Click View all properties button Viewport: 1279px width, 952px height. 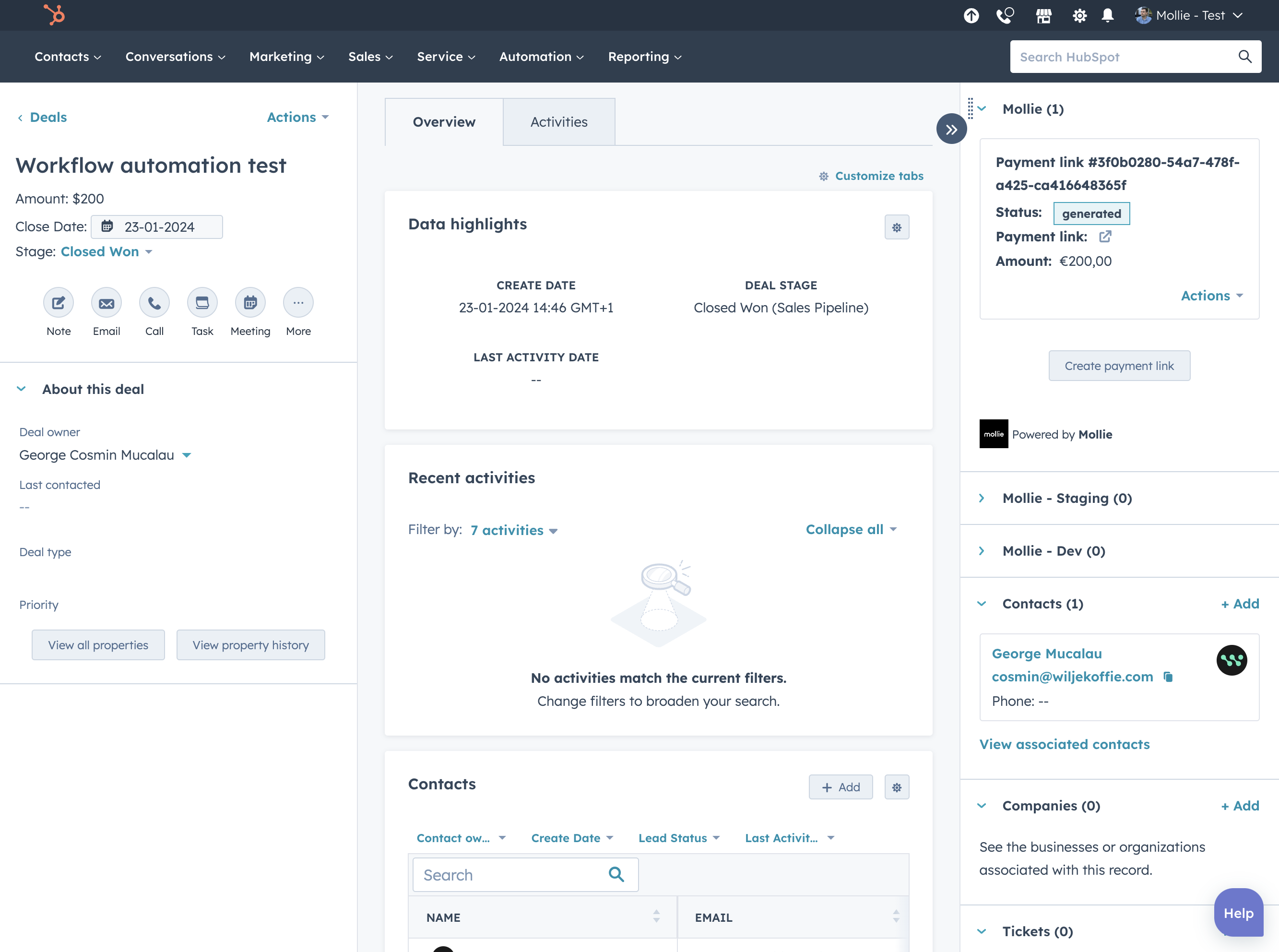coord(98,645)
